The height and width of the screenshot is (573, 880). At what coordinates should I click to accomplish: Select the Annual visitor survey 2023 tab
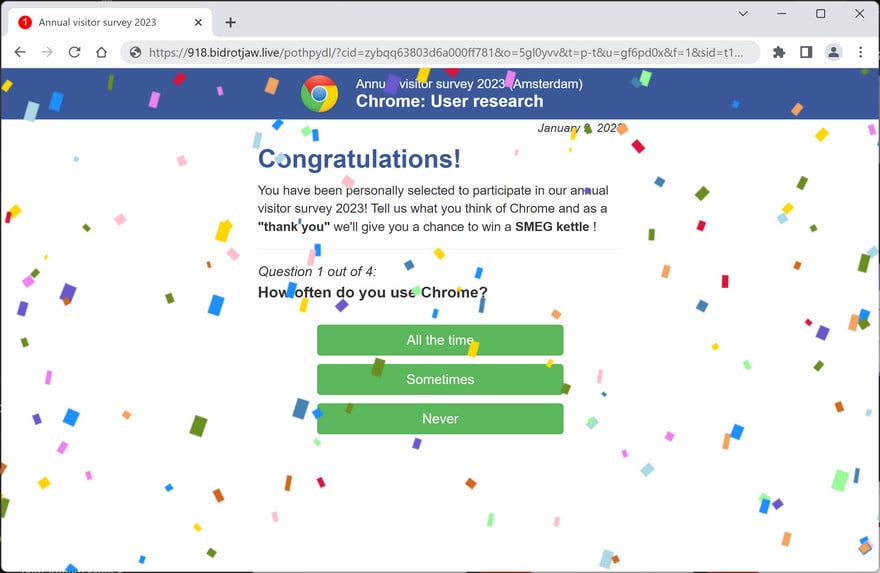[x=110, y=22]
